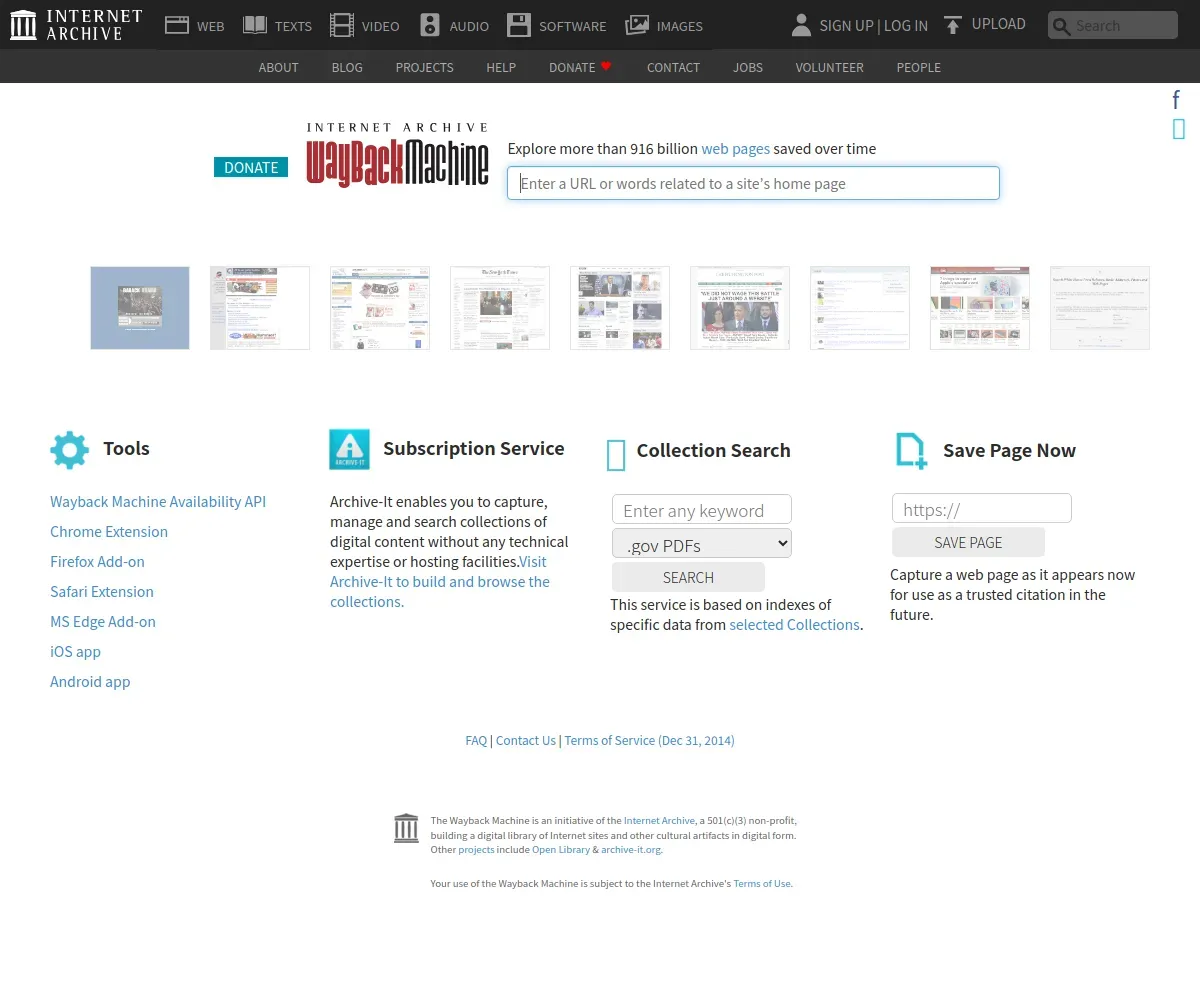The image size is (1200, 1000).
Task: Open the iOS app link
Action: (75, 652)
